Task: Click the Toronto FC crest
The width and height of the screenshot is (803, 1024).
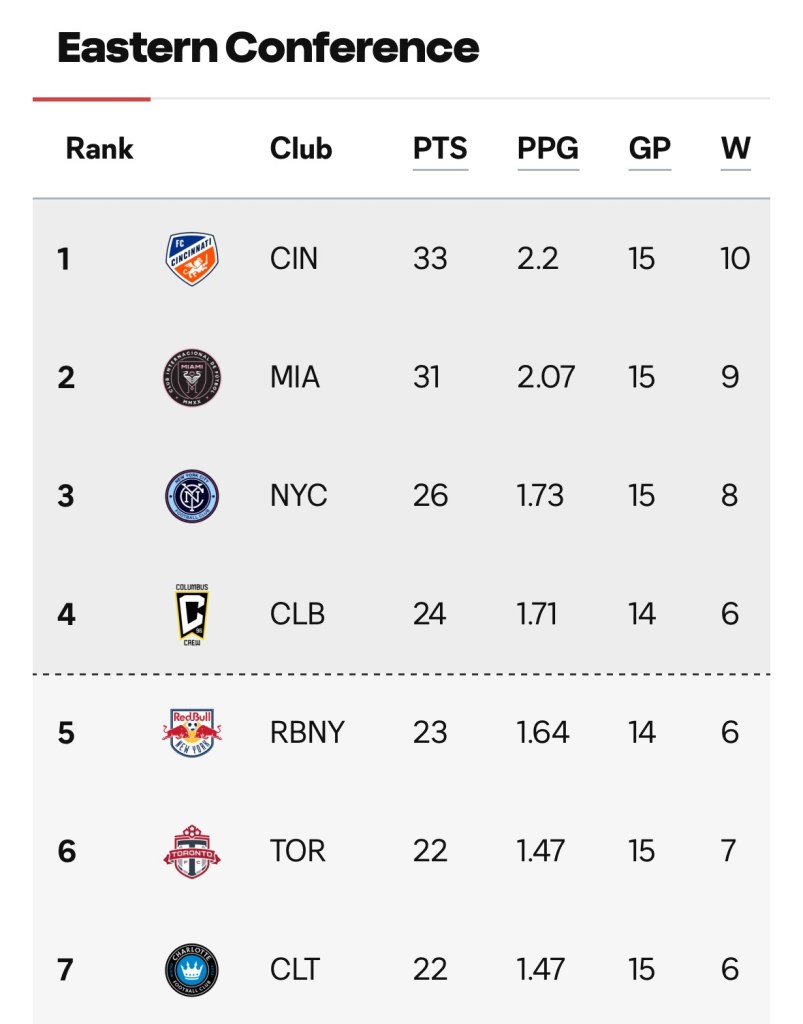Action: (191, 851)
